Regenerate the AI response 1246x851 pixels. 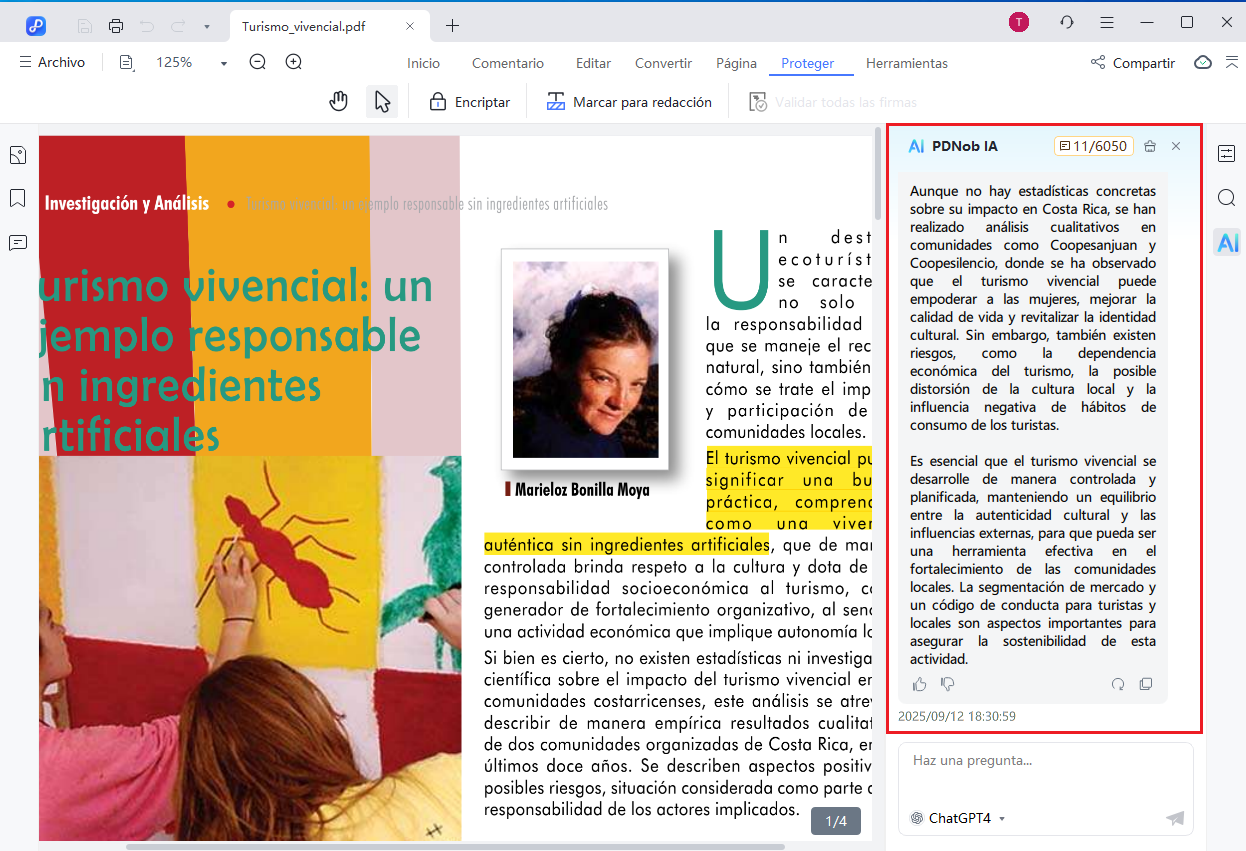[1118, 684]
